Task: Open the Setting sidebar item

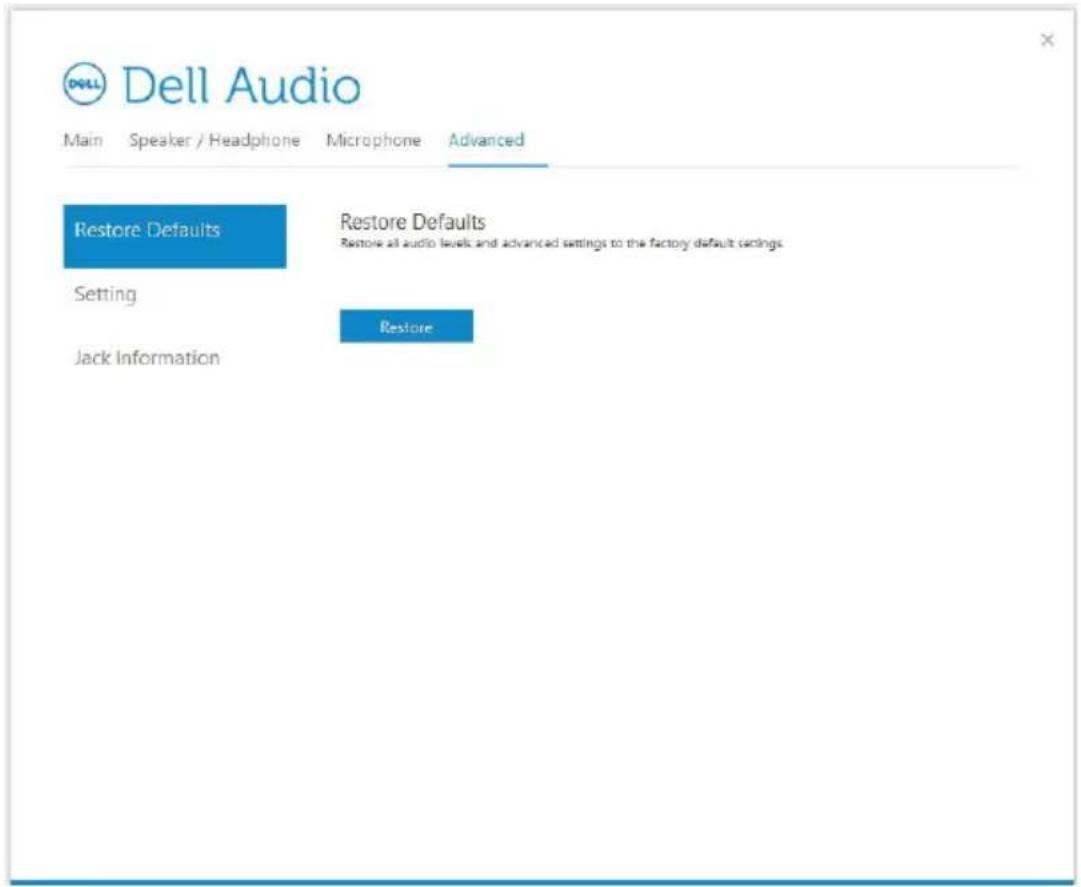Action: [105, 294]
